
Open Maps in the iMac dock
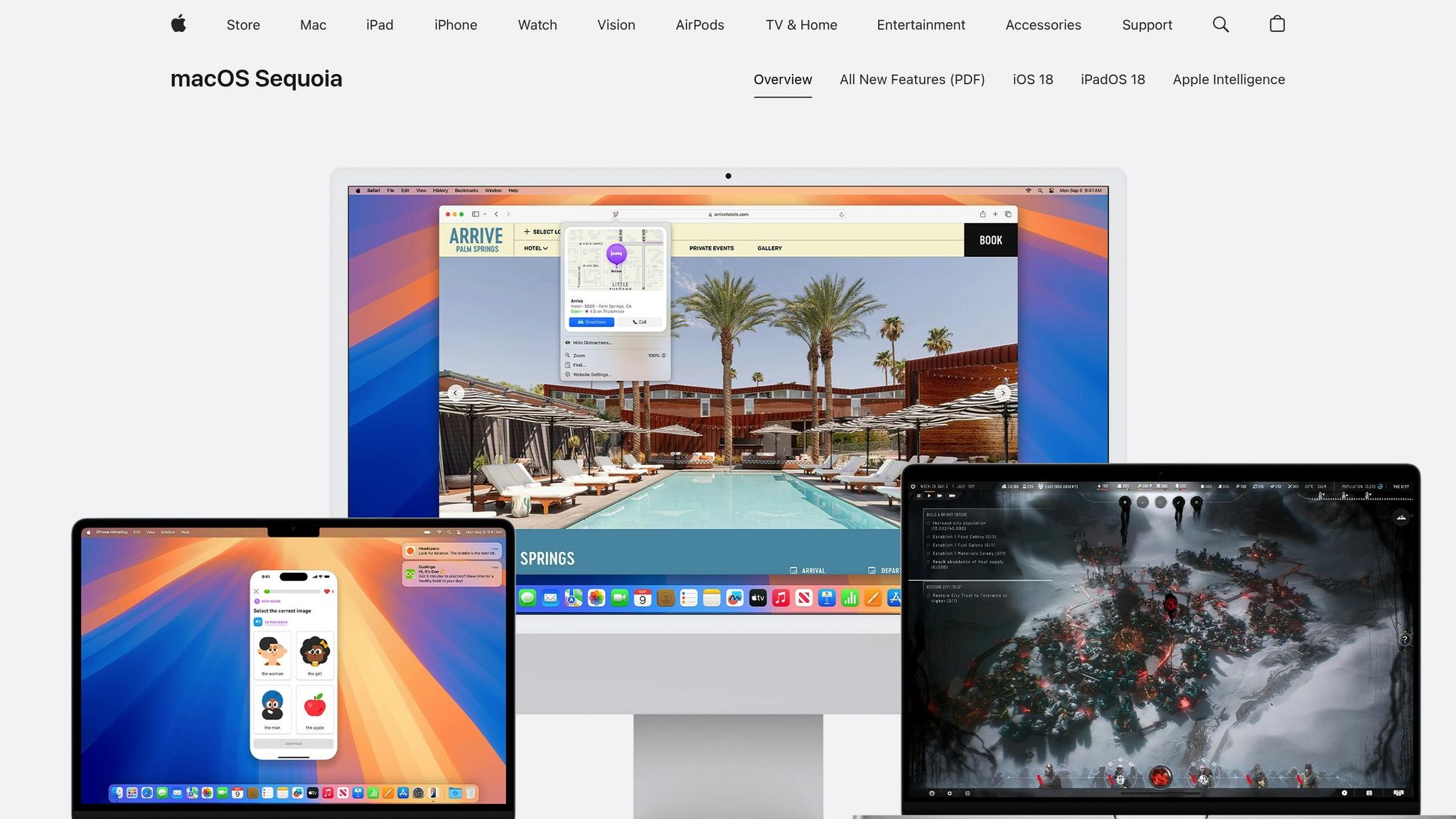pyautogui.click(x=573, y=598)
